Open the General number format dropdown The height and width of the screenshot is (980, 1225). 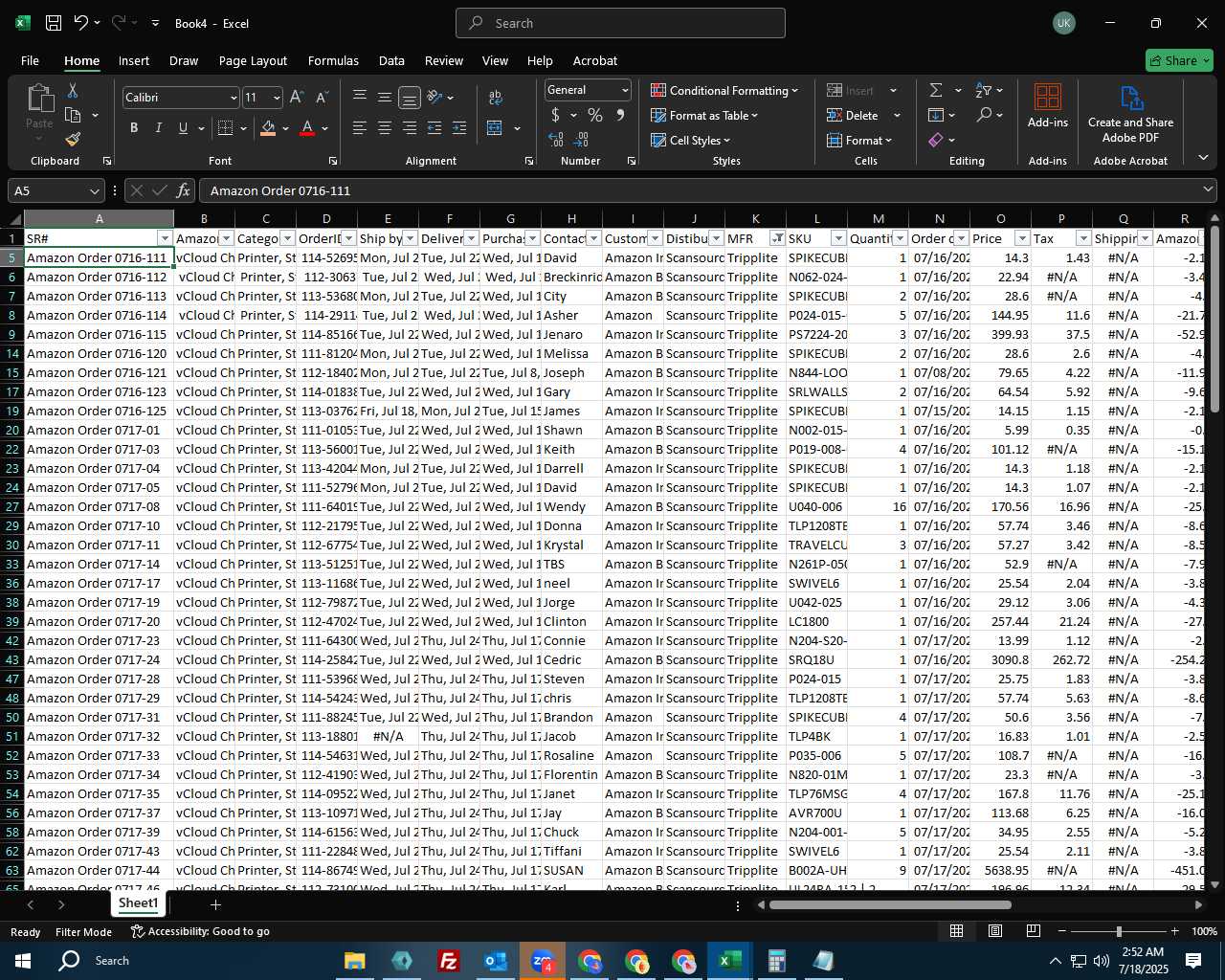point(625,90)
